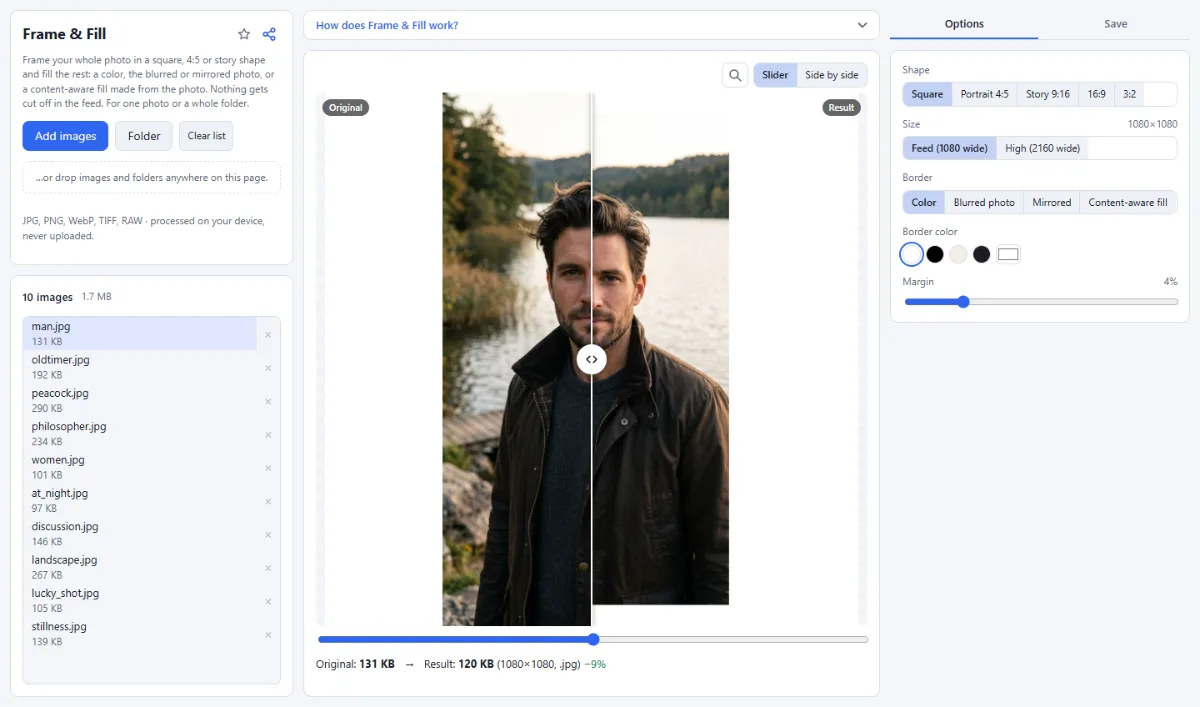
Task: Set border to Mirrored
Action: point(1052,202)
